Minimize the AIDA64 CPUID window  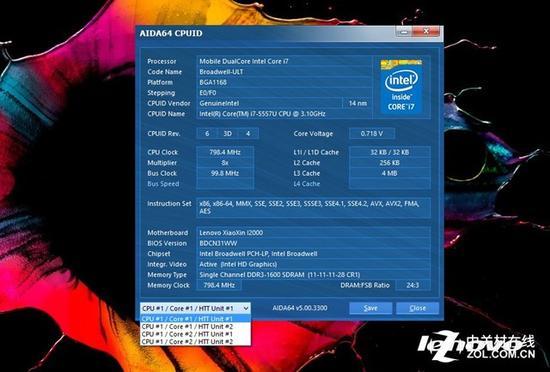point(404,32)
